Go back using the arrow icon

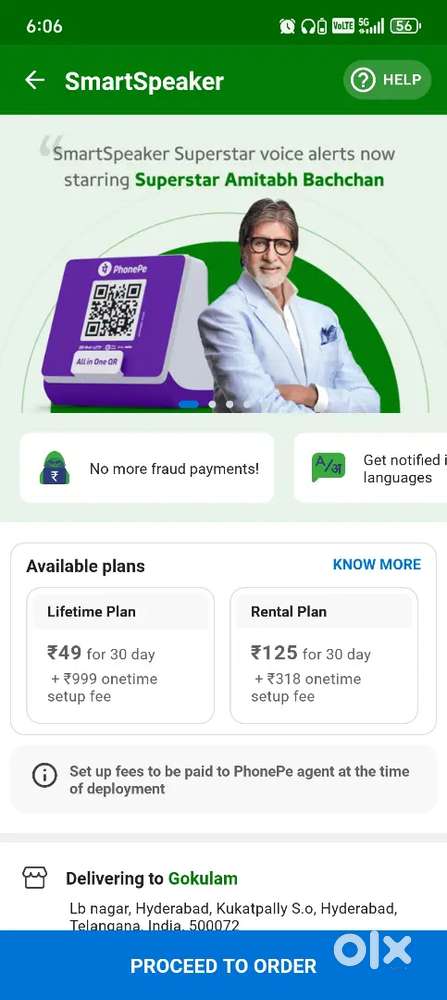click(34, 80)
